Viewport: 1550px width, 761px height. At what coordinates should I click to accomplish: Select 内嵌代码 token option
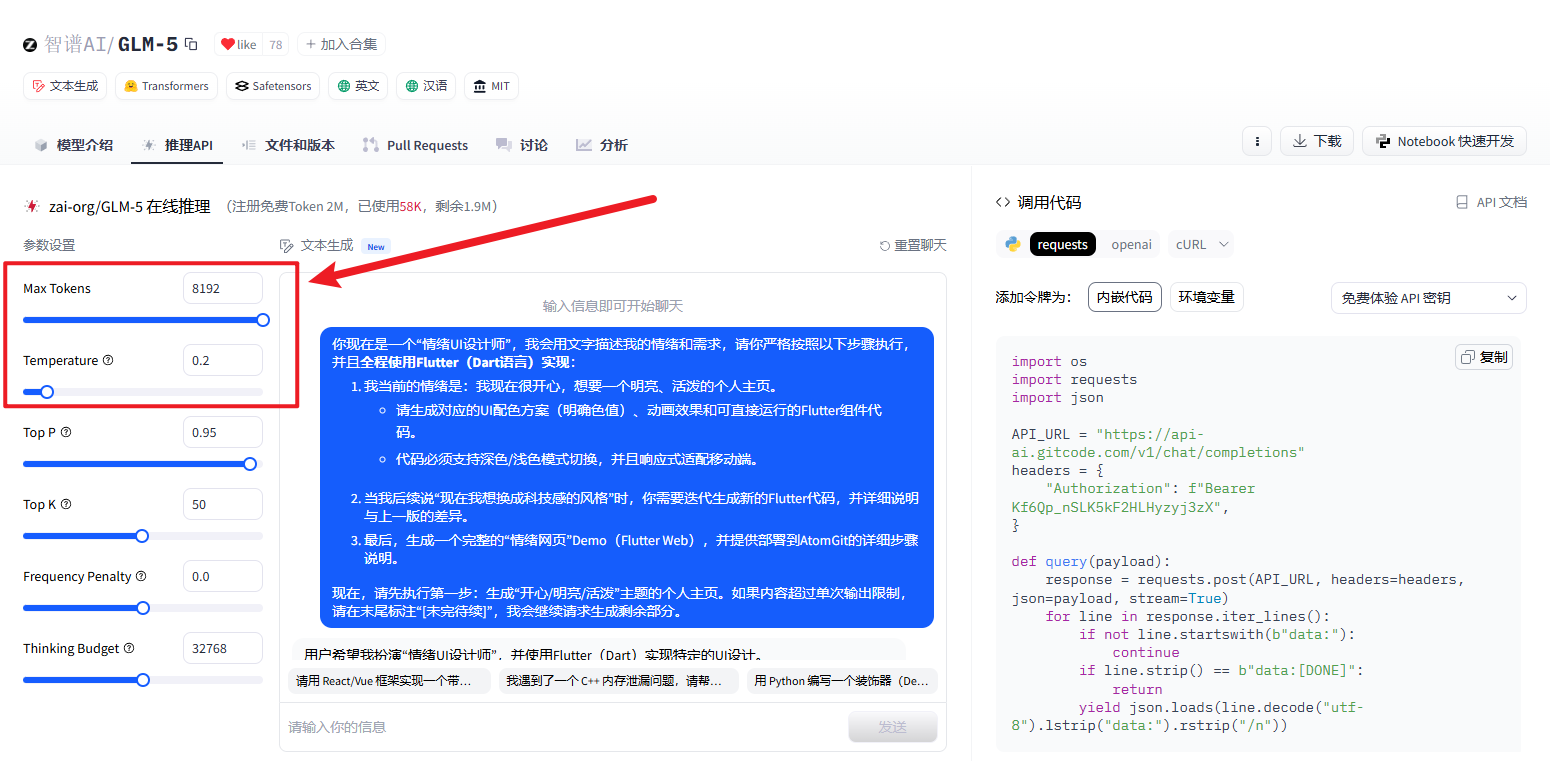(x=1125, y=297)
